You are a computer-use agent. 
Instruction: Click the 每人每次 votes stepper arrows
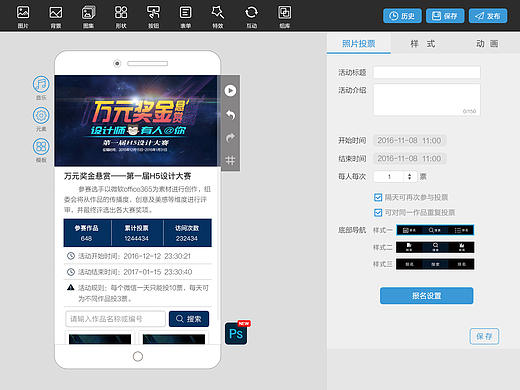click(409, 177)
